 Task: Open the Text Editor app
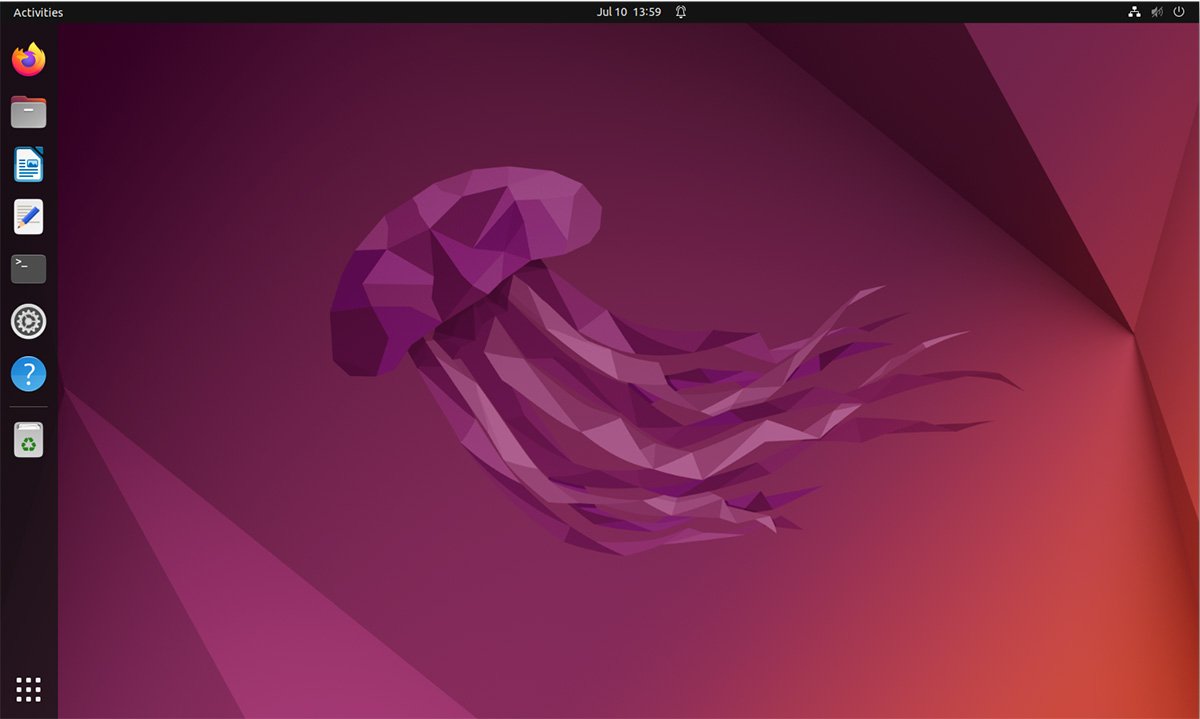click(x=28, y=216)
